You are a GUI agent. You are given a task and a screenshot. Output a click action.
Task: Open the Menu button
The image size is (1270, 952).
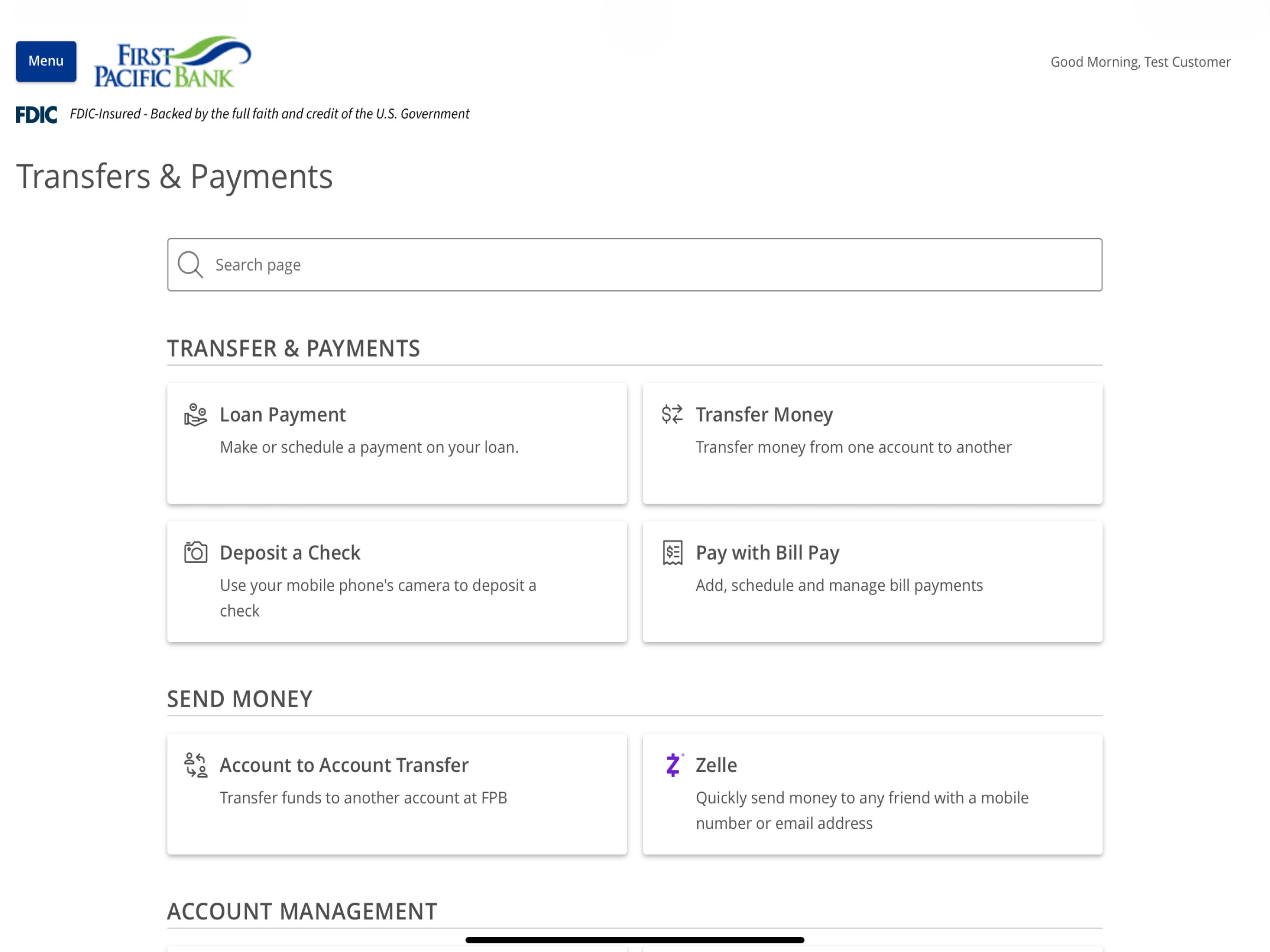(46, 61)
